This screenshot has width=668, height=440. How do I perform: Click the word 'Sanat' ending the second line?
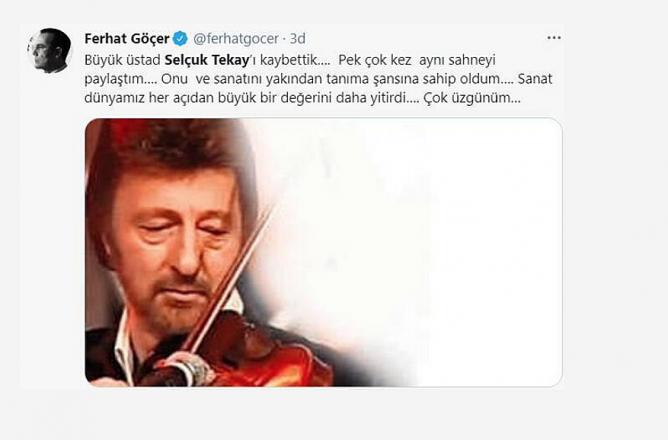coord(535,79)
